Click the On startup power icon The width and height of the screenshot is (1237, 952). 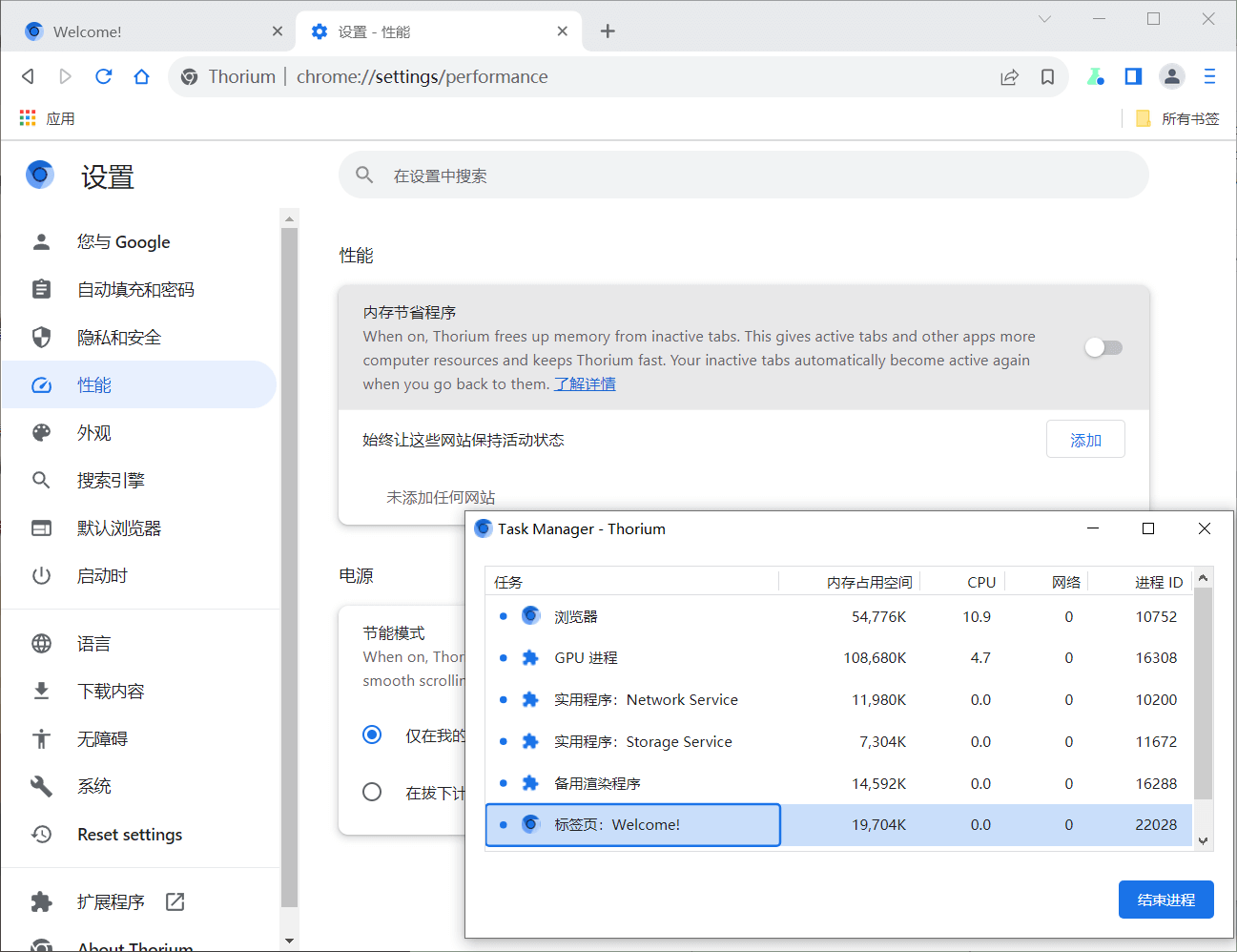pyautogui.click(x=41, y=575)
